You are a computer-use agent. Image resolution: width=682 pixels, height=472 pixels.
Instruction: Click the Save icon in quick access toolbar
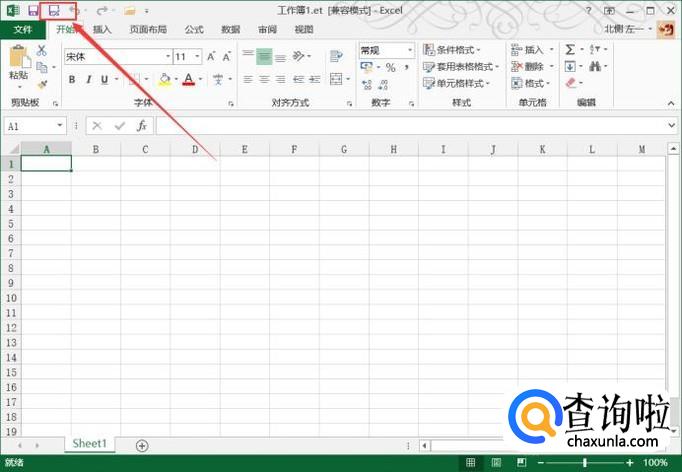(x=33, y=10)
